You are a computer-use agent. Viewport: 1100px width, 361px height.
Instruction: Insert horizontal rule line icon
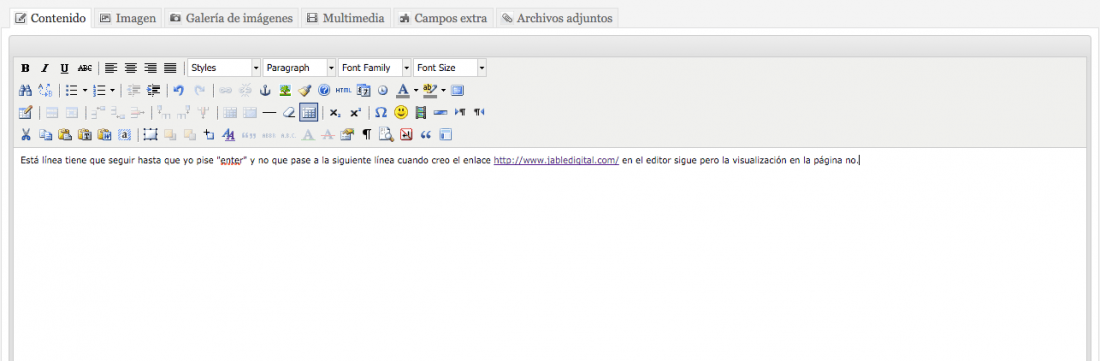(269, 112)
